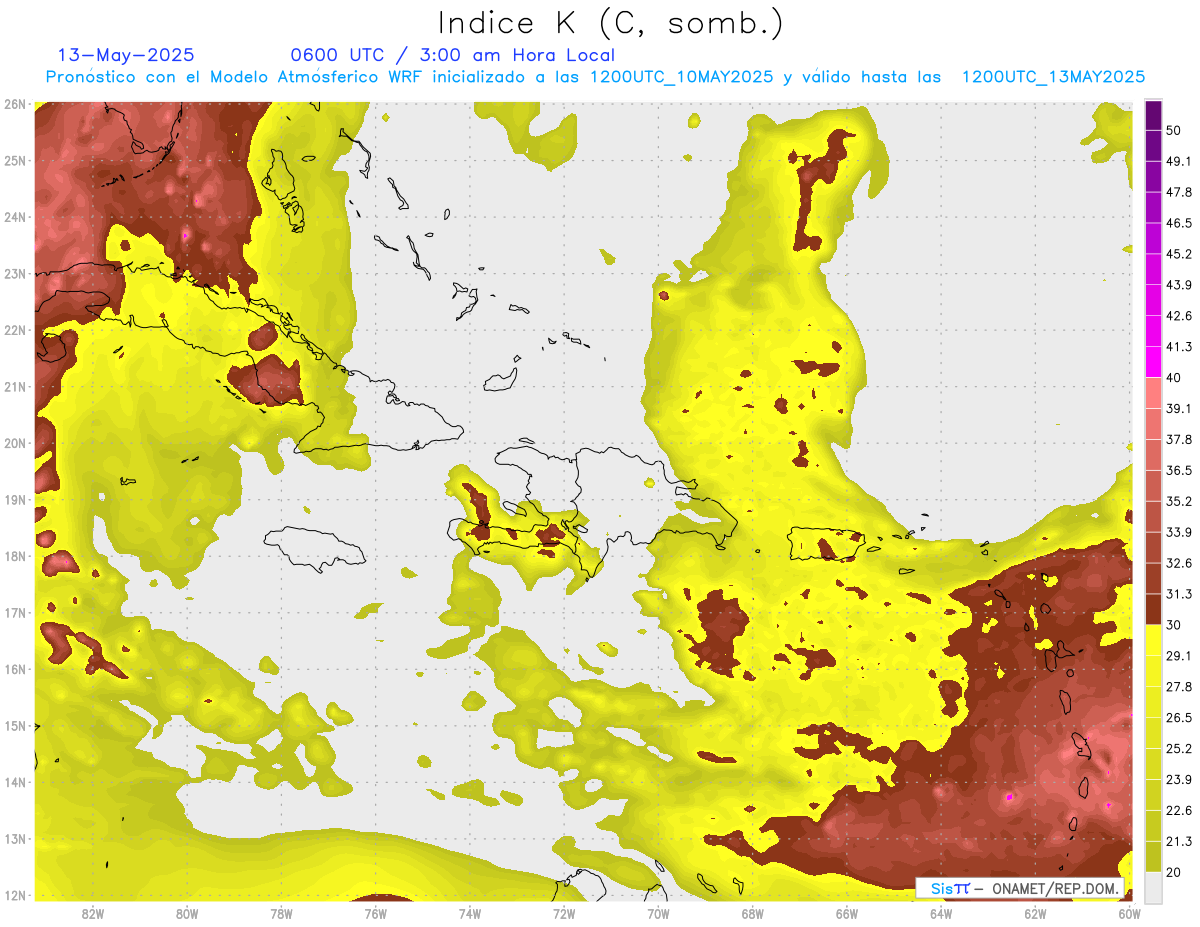The image size is (1200, 927).
Task: Select the date text "13-May-2025"
Action: click(126, 55)
